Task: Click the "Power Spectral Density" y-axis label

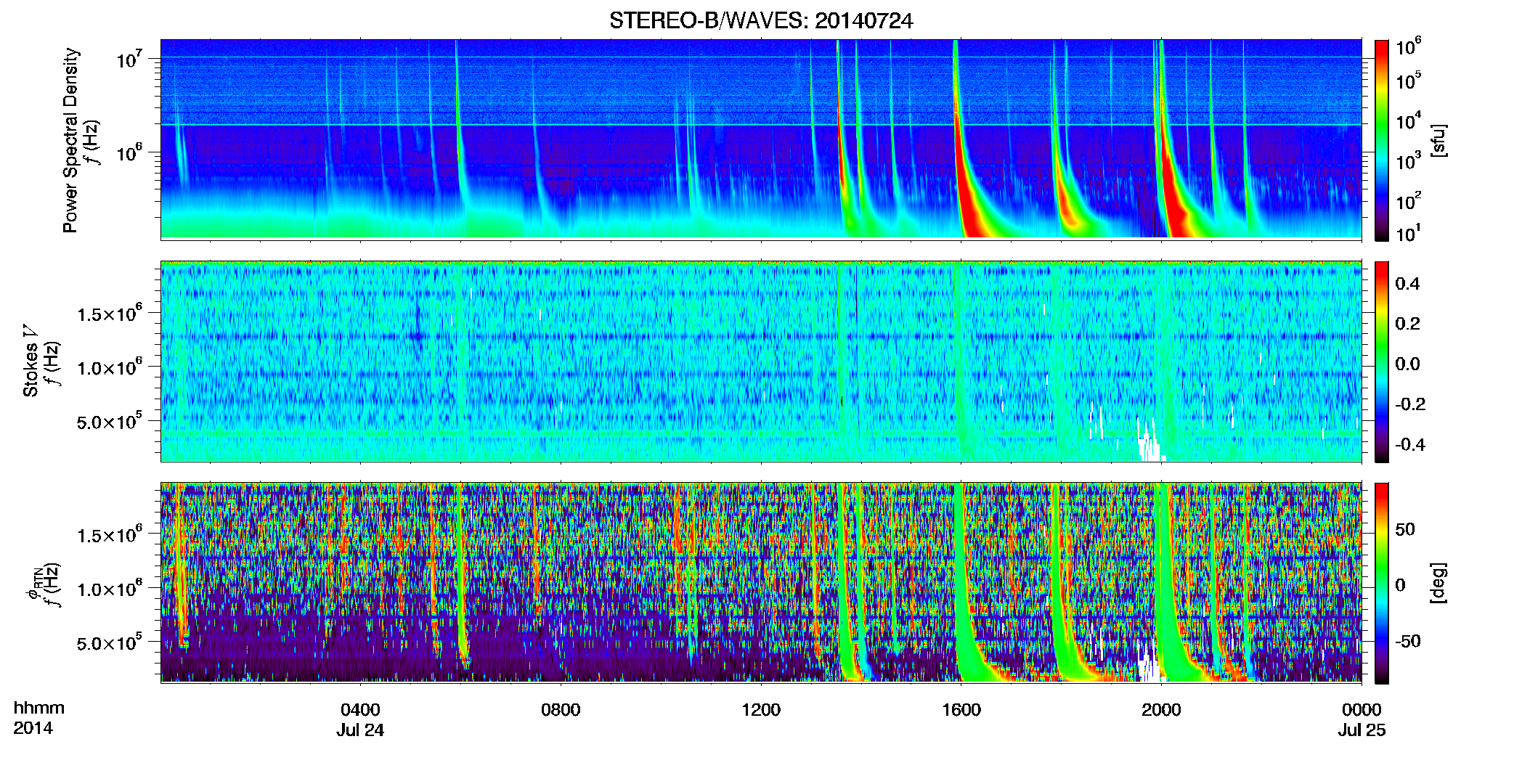Action: [70, 140]
